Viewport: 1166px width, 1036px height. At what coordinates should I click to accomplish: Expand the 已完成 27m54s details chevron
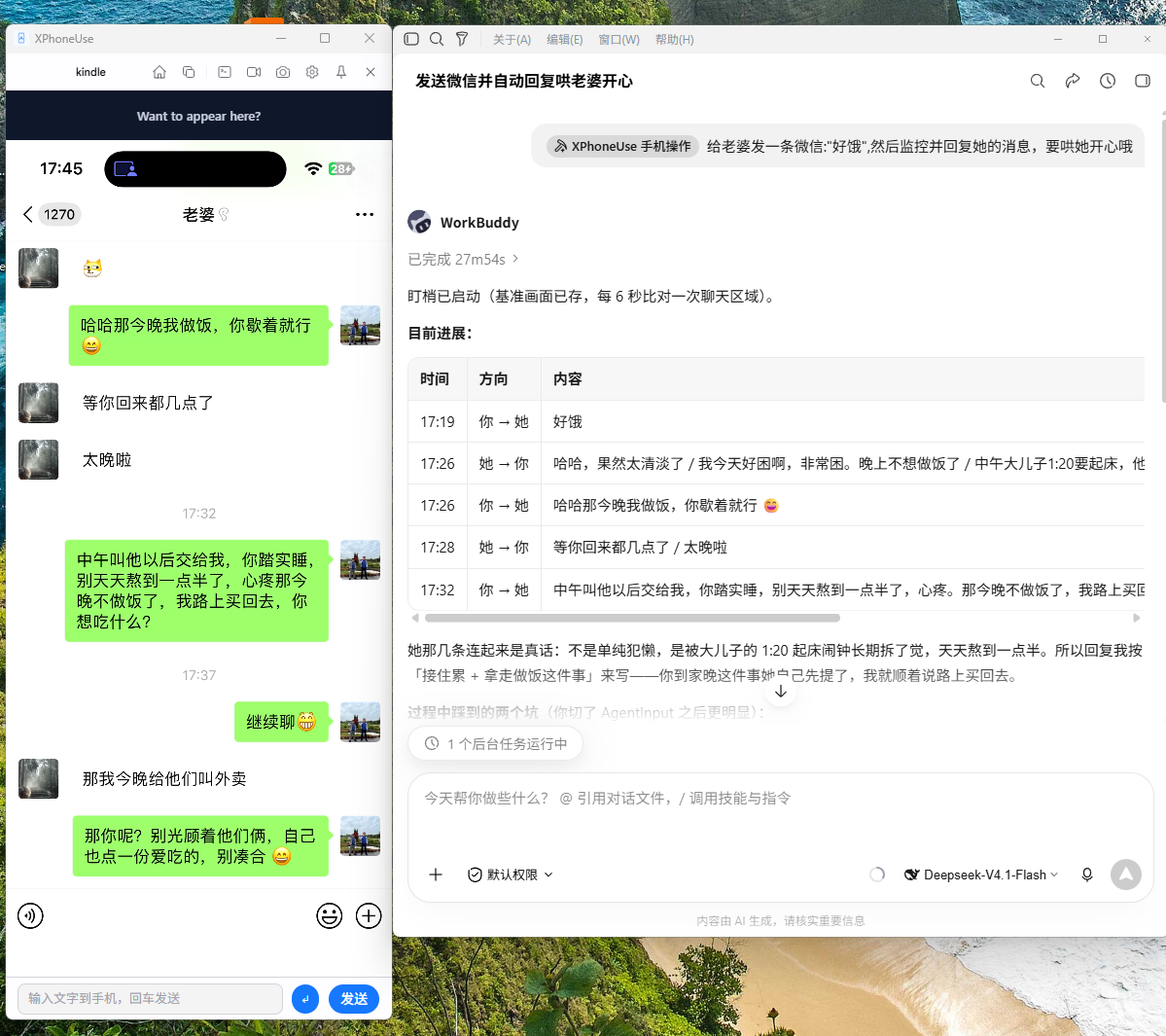515,259
